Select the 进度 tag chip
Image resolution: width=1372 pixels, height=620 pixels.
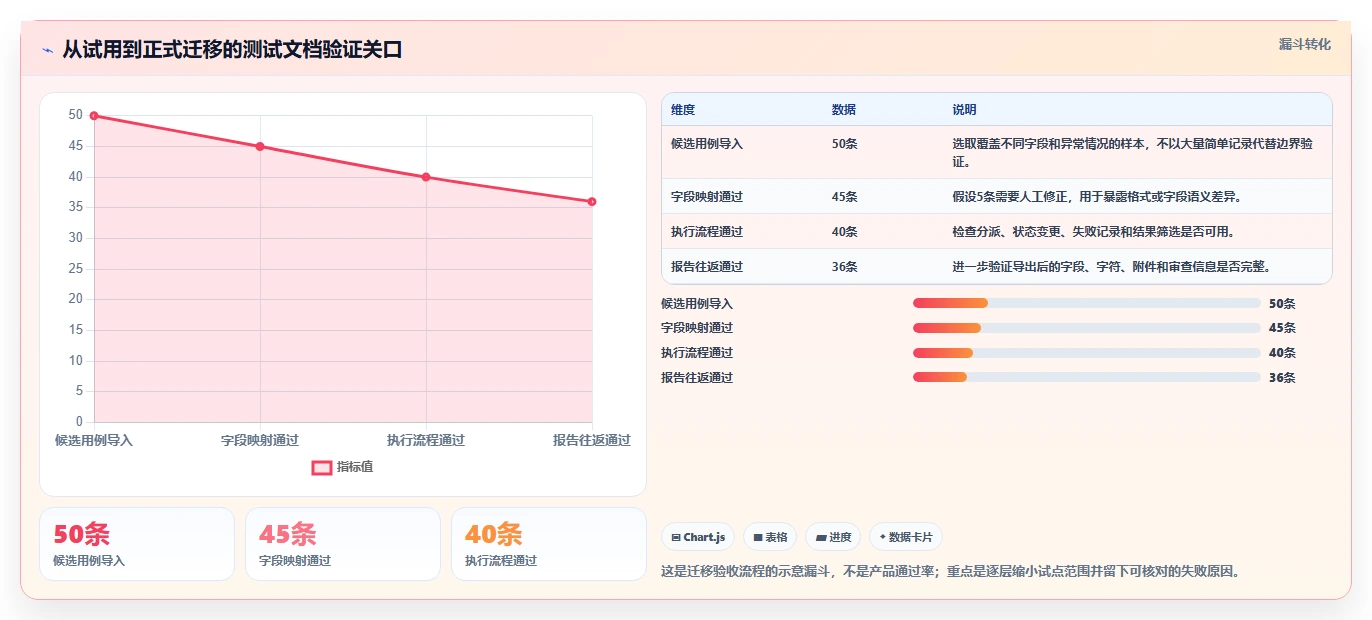[832, 537]
